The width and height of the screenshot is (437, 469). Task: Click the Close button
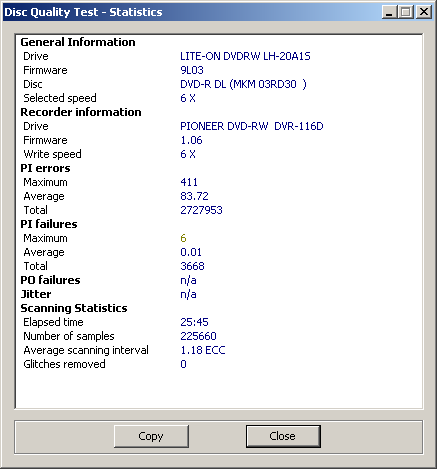283,436
